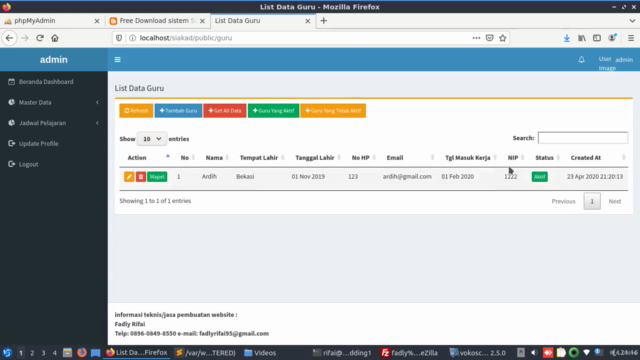The width and height of the screenshot is (640, 360).
Task: Open Update Profile in sidebar
Action: [39, 144]
